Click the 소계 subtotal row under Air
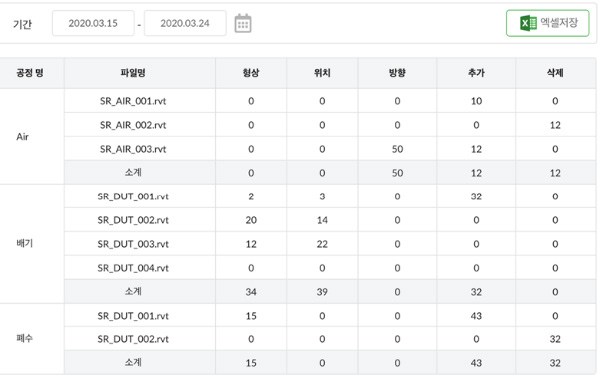609x385 pixels. click(330, 173)
